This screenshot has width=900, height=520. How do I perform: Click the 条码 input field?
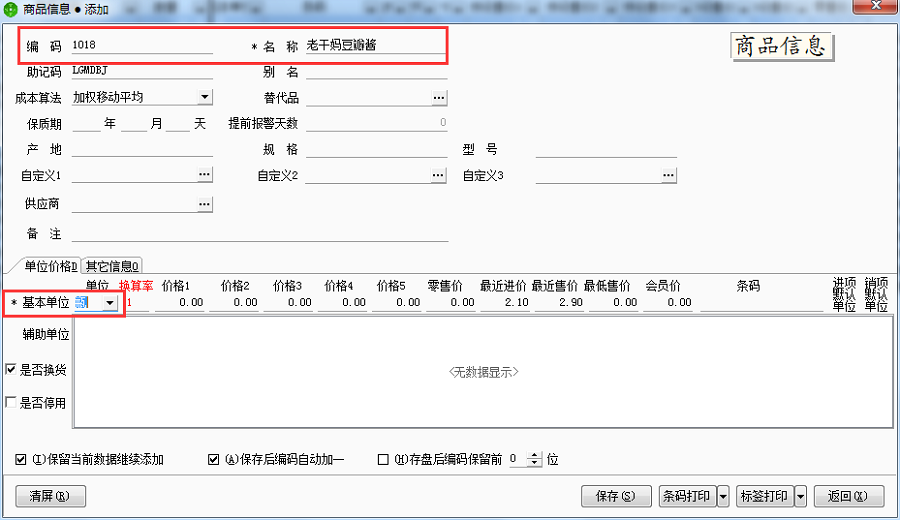761,302
